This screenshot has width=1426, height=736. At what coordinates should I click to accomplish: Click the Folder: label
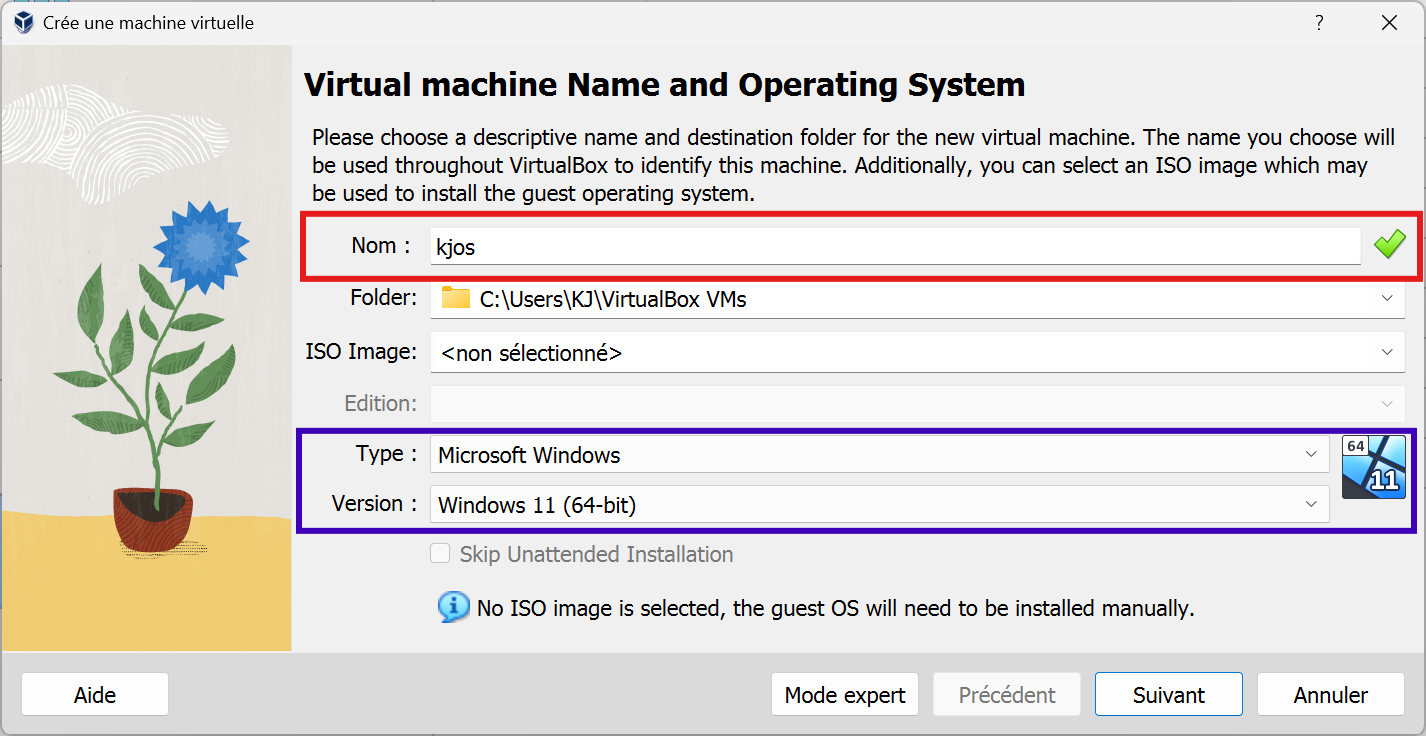click(384, 298)
